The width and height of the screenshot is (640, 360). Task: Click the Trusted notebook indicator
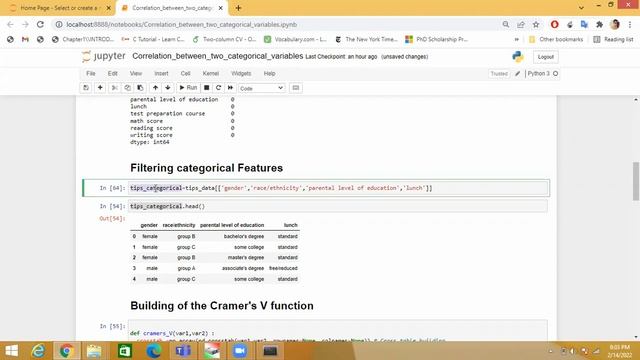point(499,74)
